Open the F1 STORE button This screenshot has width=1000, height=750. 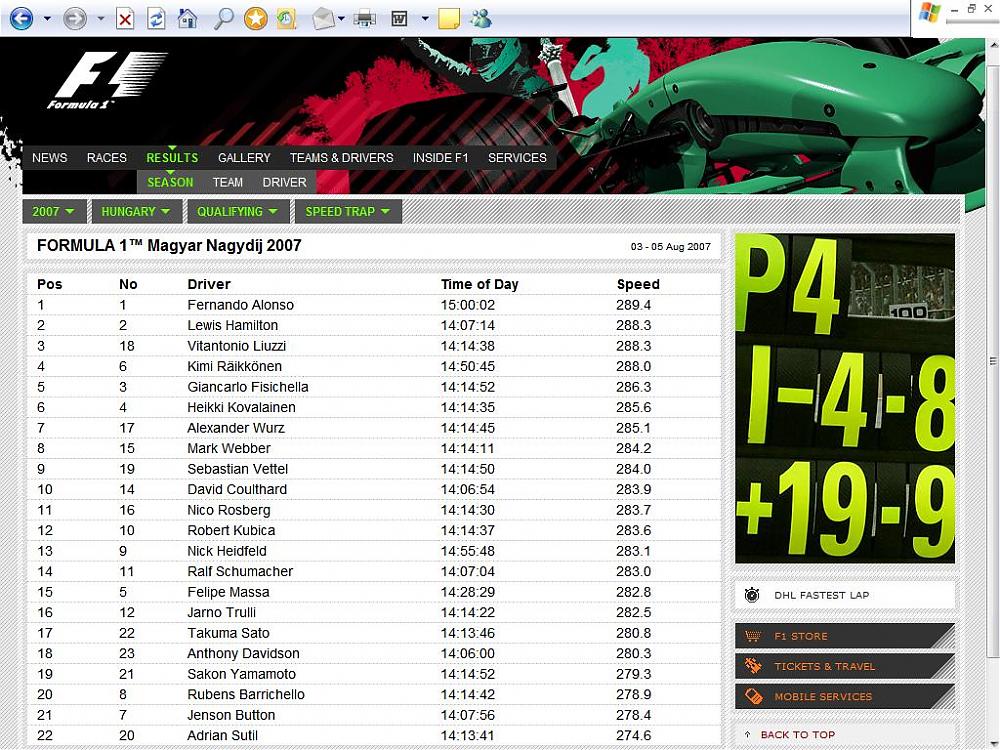tap(844, 636)
